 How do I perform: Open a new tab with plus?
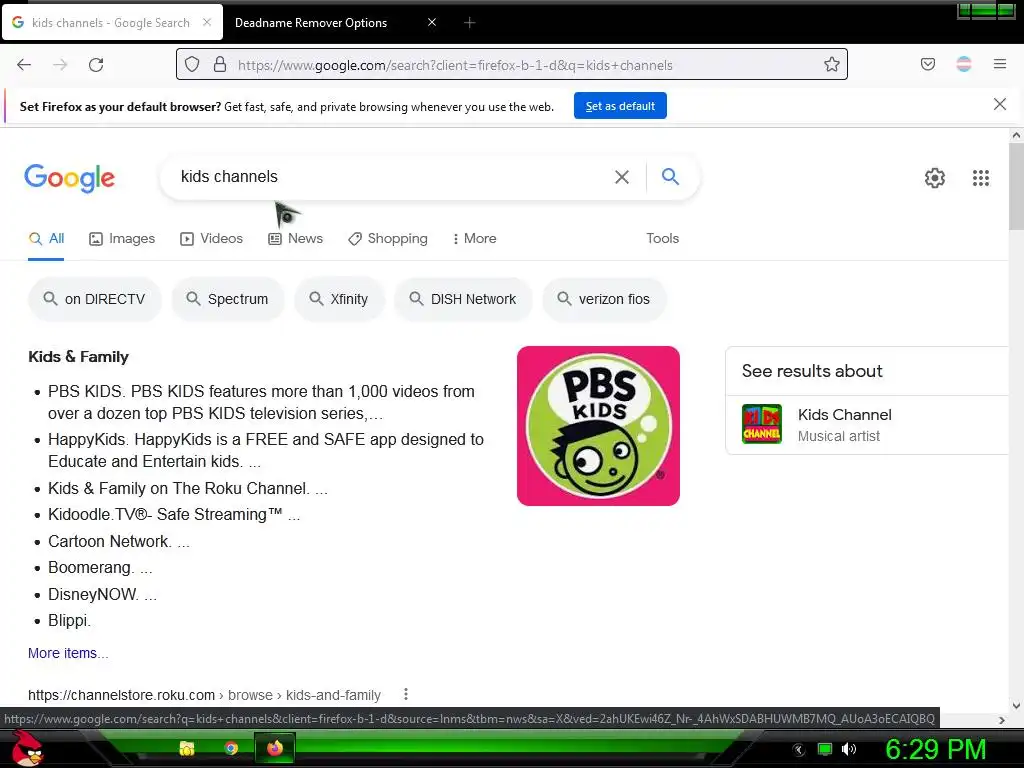[x=469, y=23]
